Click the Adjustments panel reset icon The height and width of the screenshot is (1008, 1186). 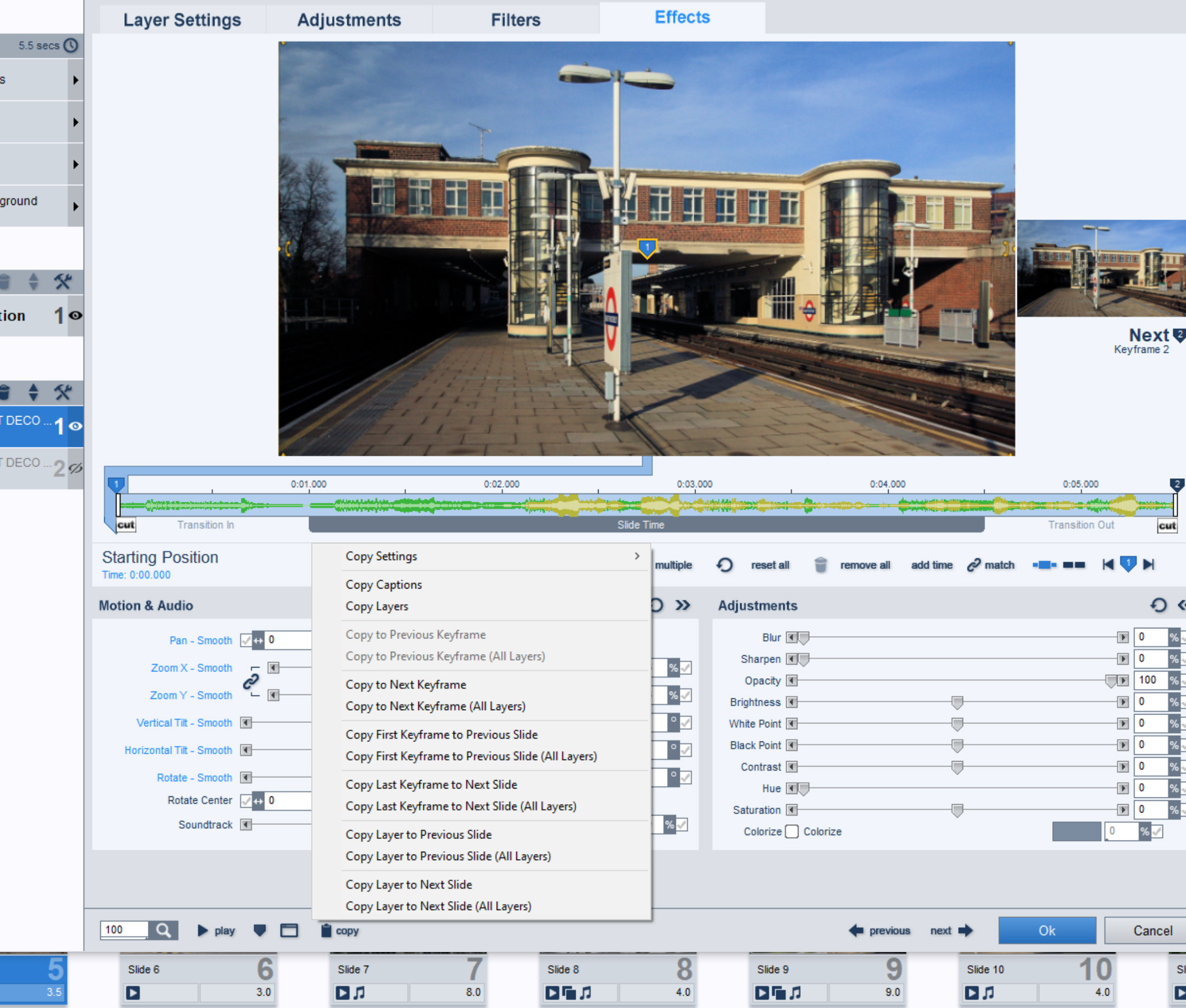click(1158, 605)
